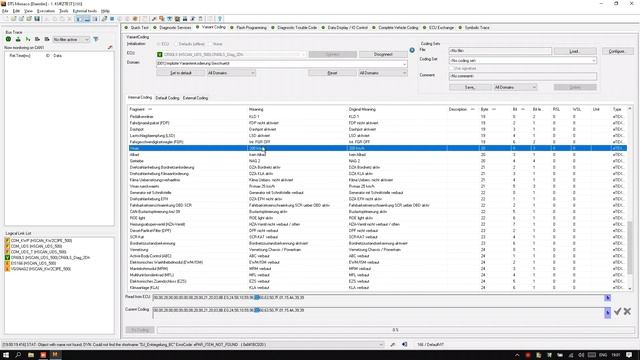Open taskbar search magnifier
Viewport: 640px width, 360px height.
pos(18,355)
